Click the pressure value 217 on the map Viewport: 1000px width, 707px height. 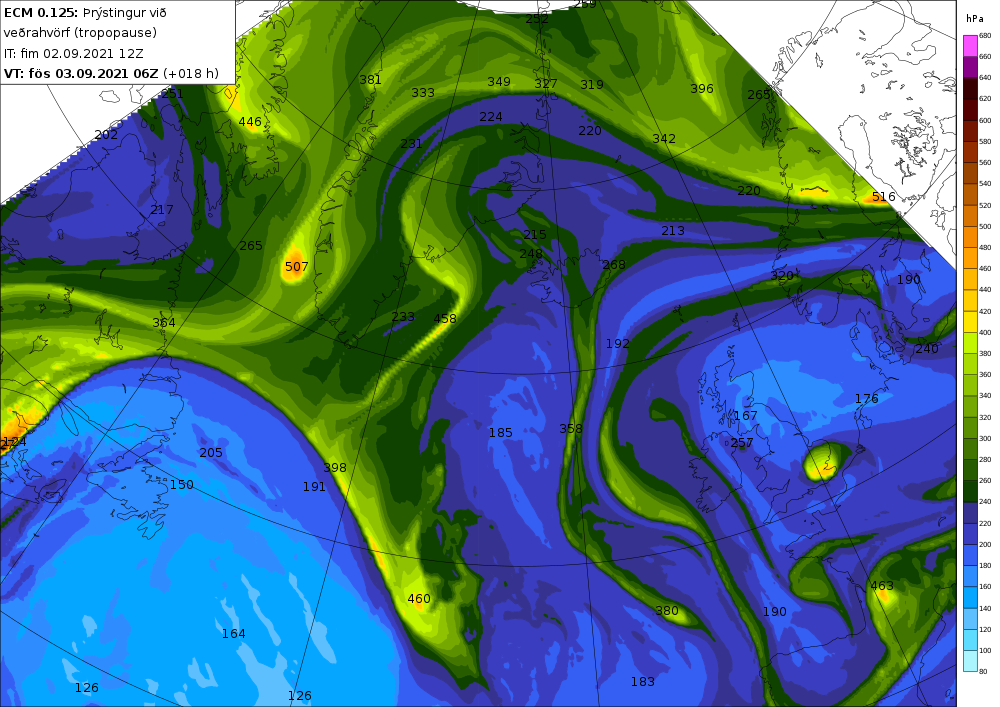(x=161, y=209)
